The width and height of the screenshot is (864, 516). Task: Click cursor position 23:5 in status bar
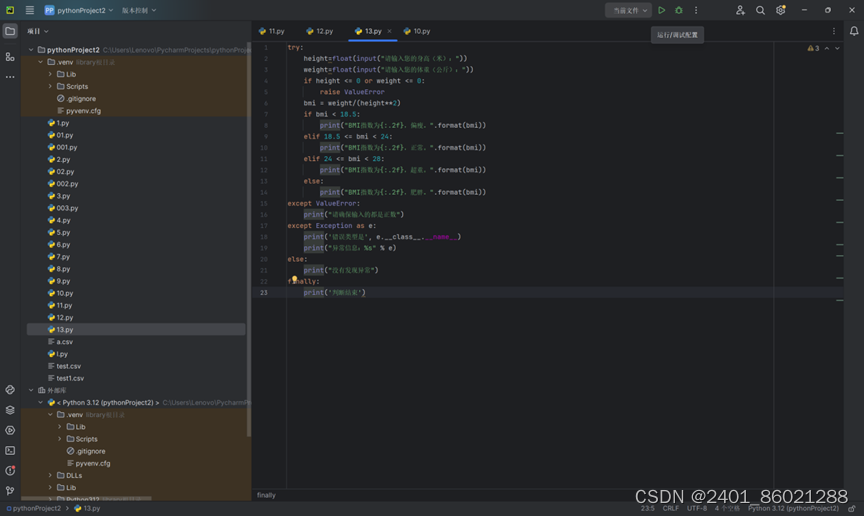[648, 508]
